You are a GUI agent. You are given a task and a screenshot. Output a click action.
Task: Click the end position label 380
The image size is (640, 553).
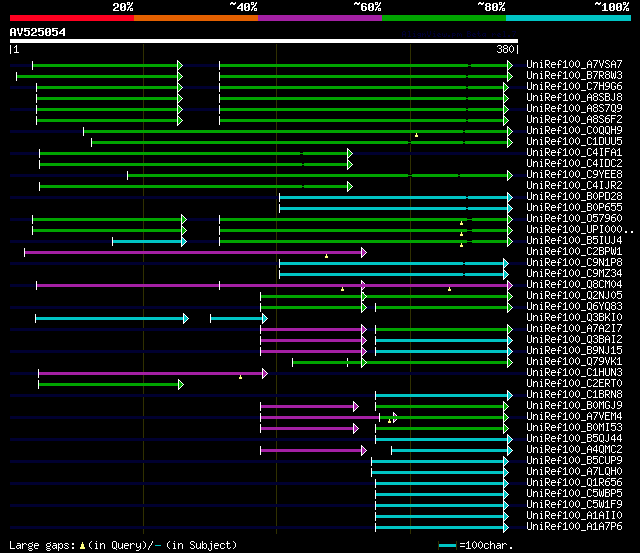click(x=505, y=49)
